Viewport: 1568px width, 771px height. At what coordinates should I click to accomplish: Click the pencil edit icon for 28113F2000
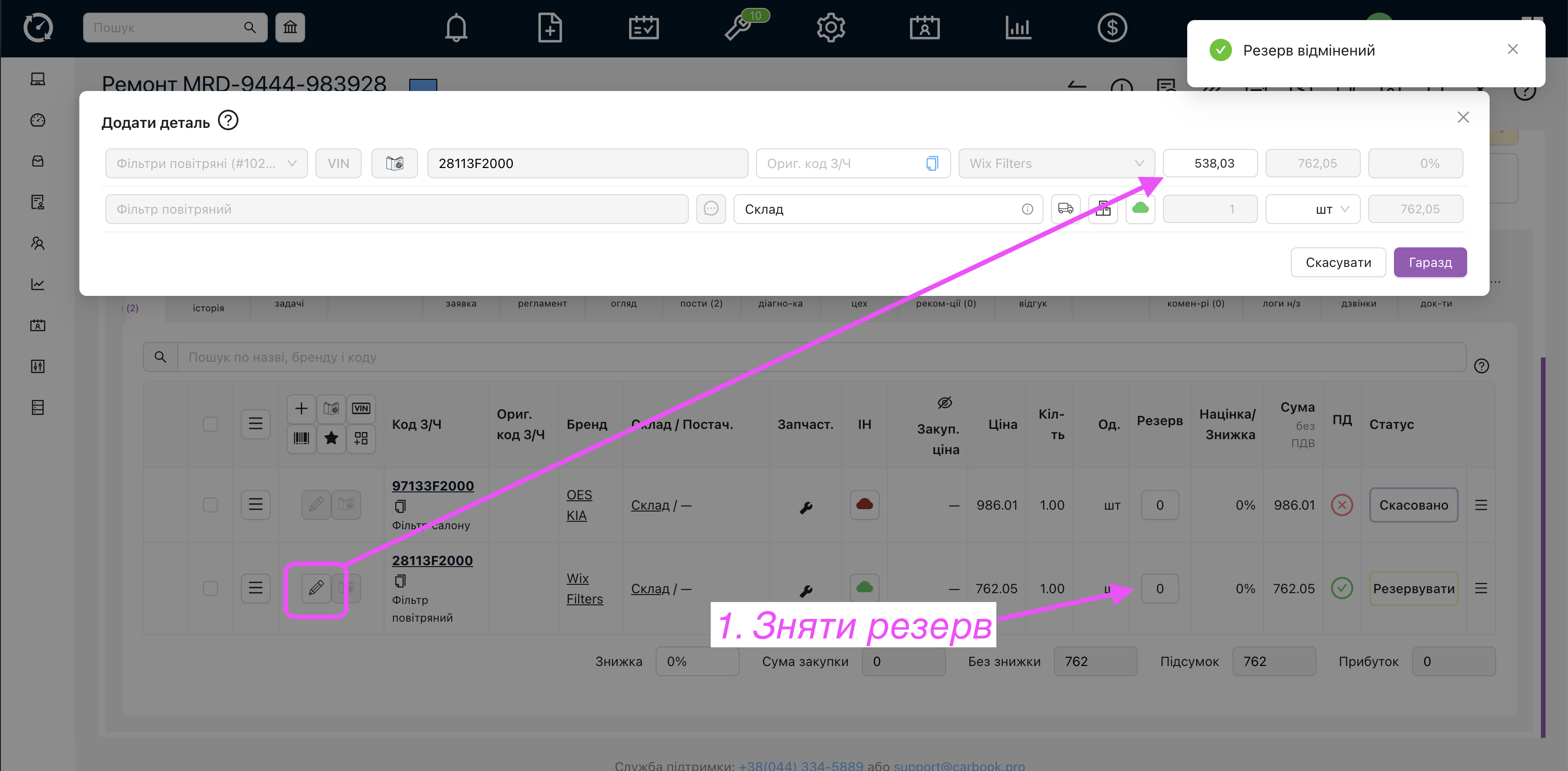(x=316, y=588)
